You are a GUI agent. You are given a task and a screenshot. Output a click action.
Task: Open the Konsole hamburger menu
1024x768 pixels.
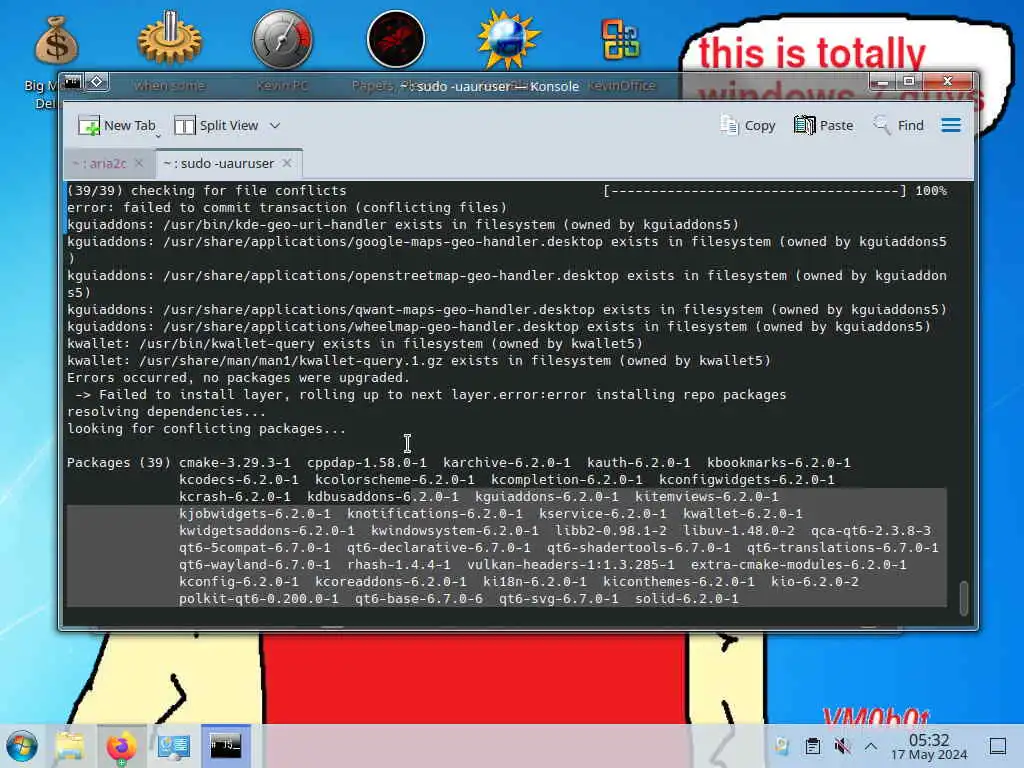coord(951,125)
